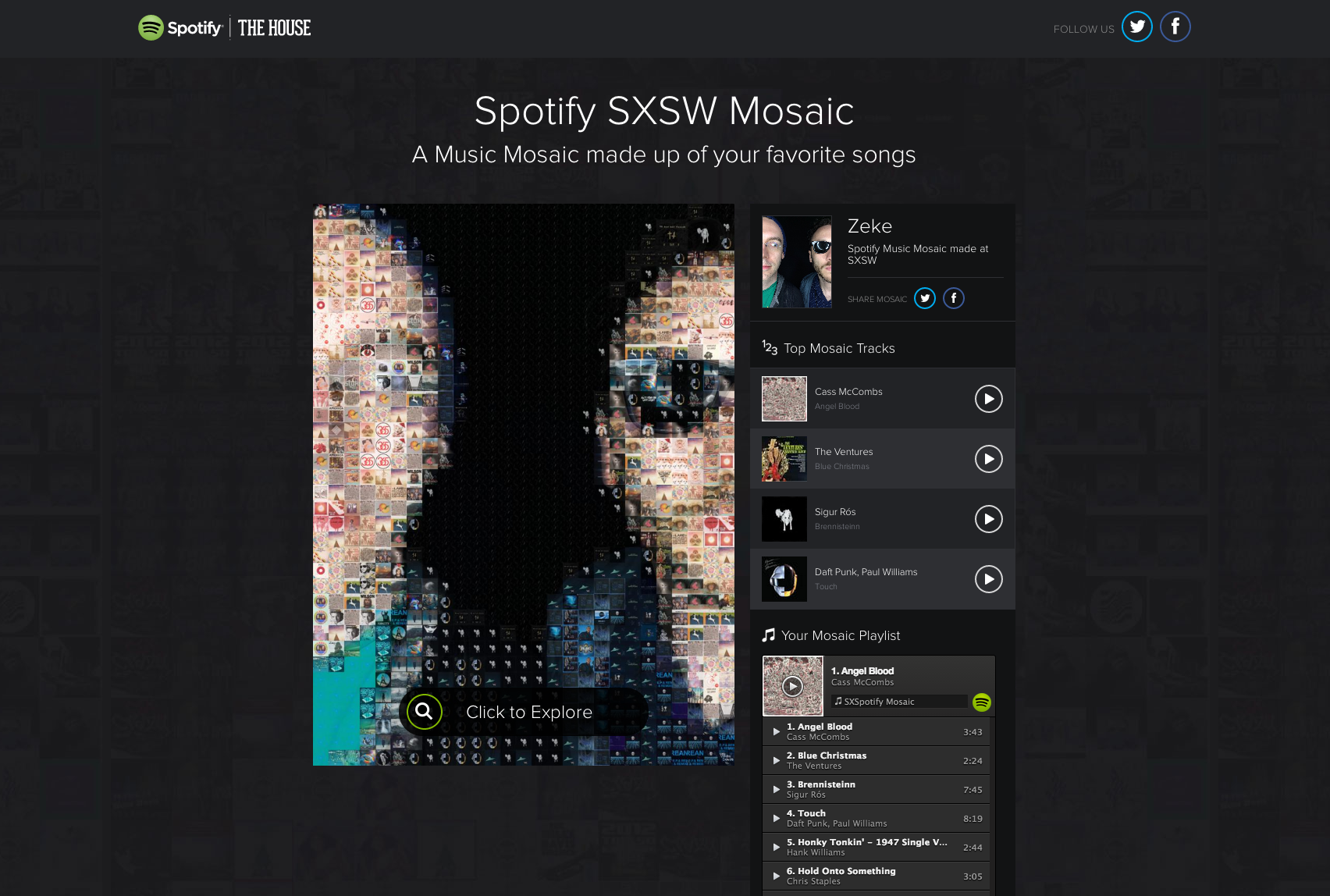
Task: Click Zeke's profile photo thumbnail
Action: coord(796,261)
